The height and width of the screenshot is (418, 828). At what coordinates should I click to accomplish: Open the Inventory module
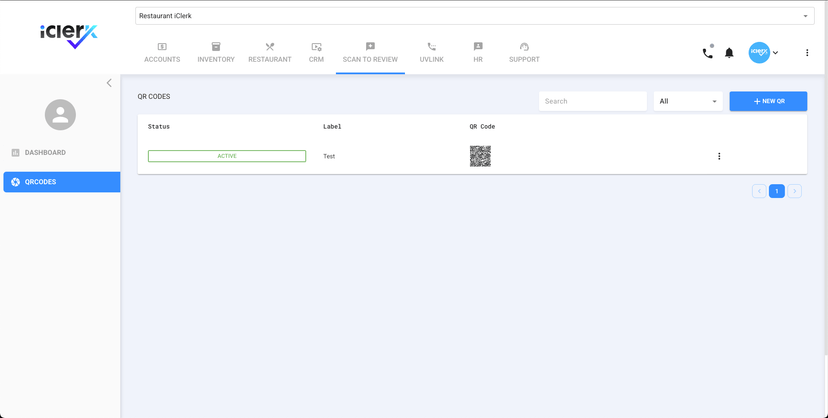click(216, 53)
